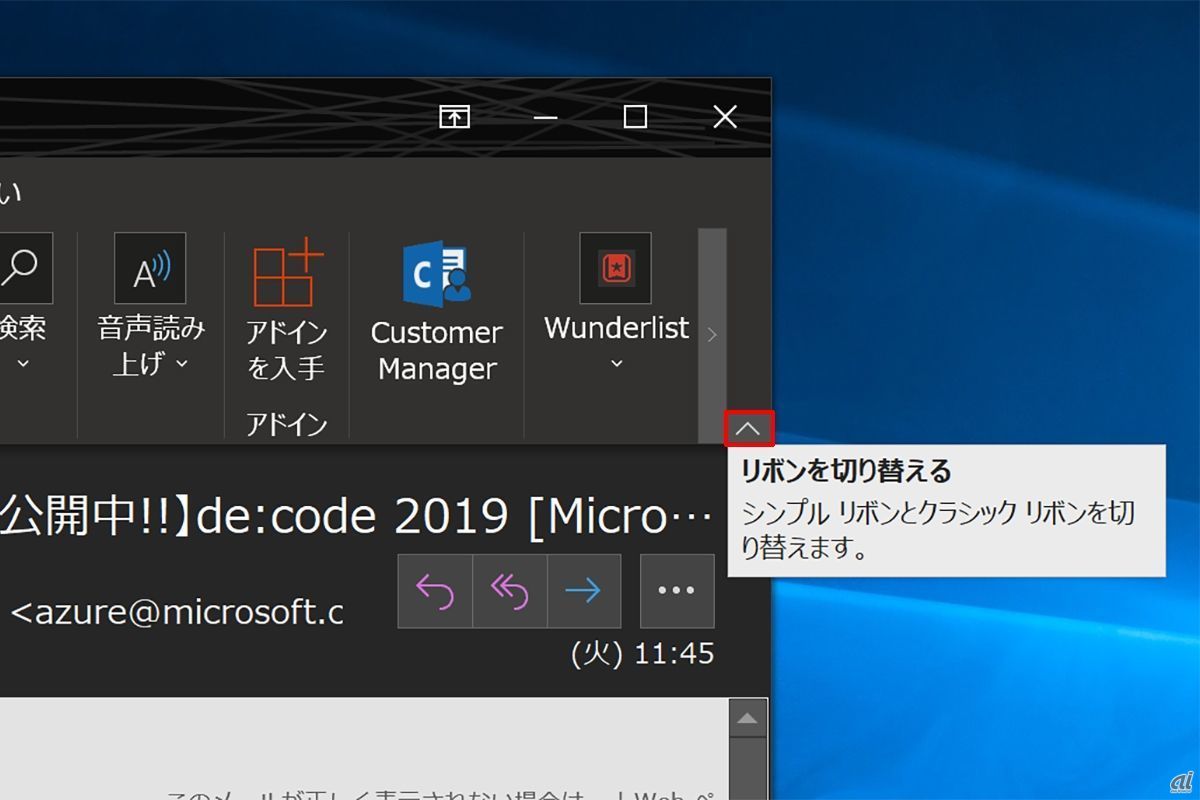Open more actions via the three dots button
The height and width of the screenshot is (800, 1200).
tap(676, 591)
